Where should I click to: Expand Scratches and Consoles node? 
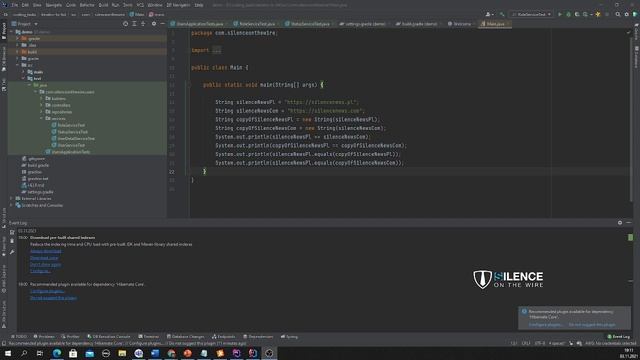tap(11, 205)
